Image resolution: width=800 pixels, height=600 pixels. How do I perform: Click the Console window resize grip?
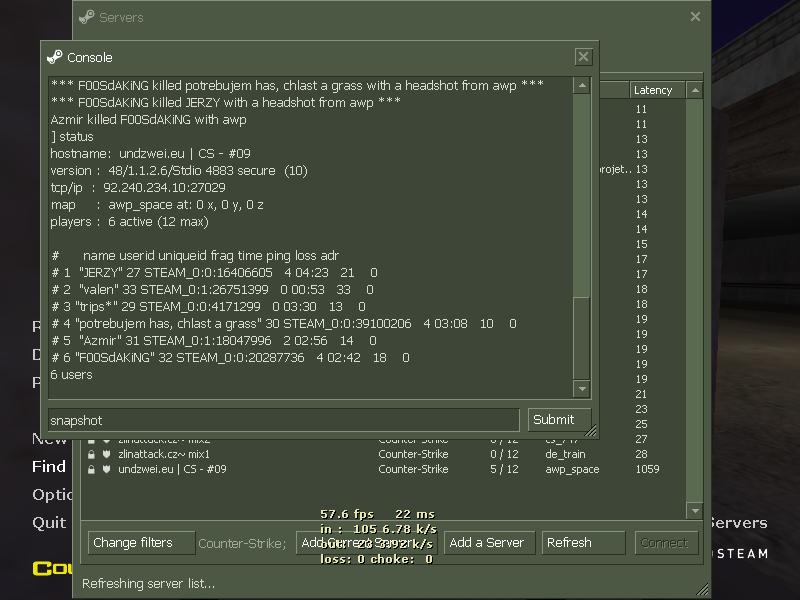coord(590,432)
